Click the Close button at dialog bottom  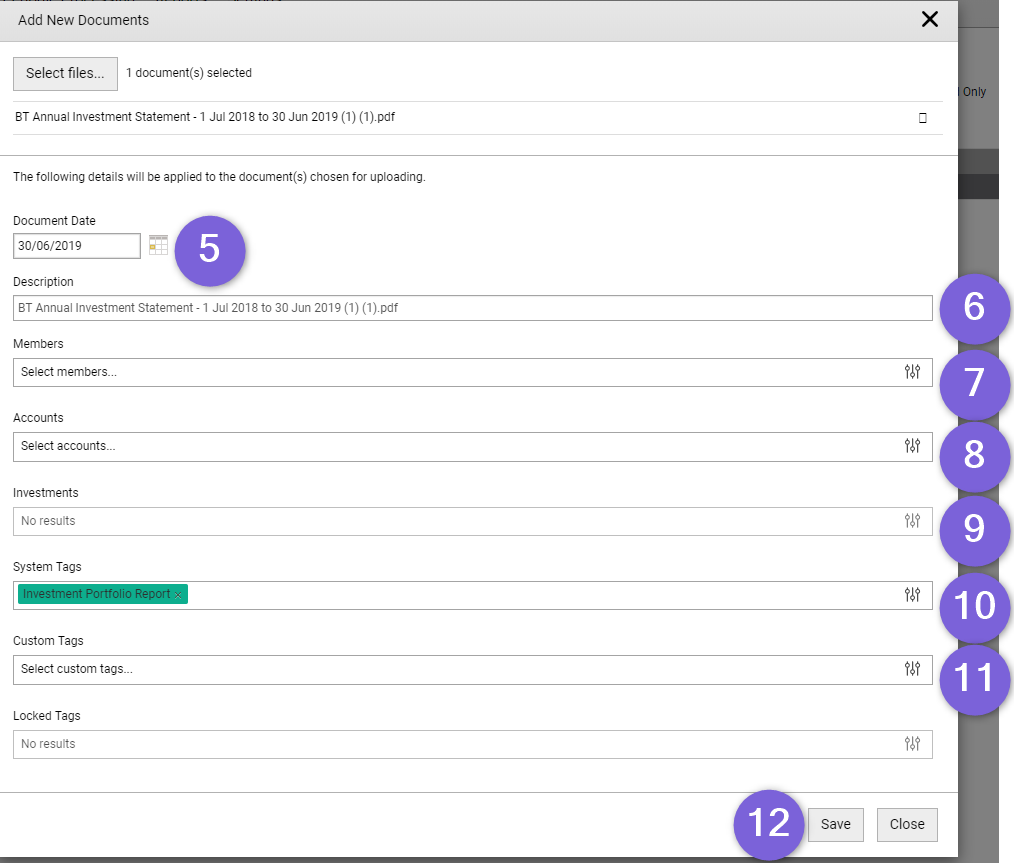(907, 825)
